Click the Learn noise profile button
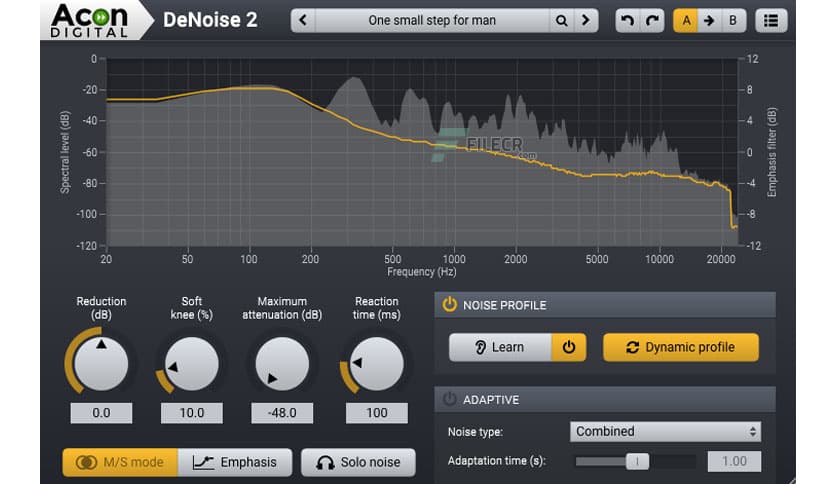The width and height of the screenshot is (836, 484). tap(499, 347)
